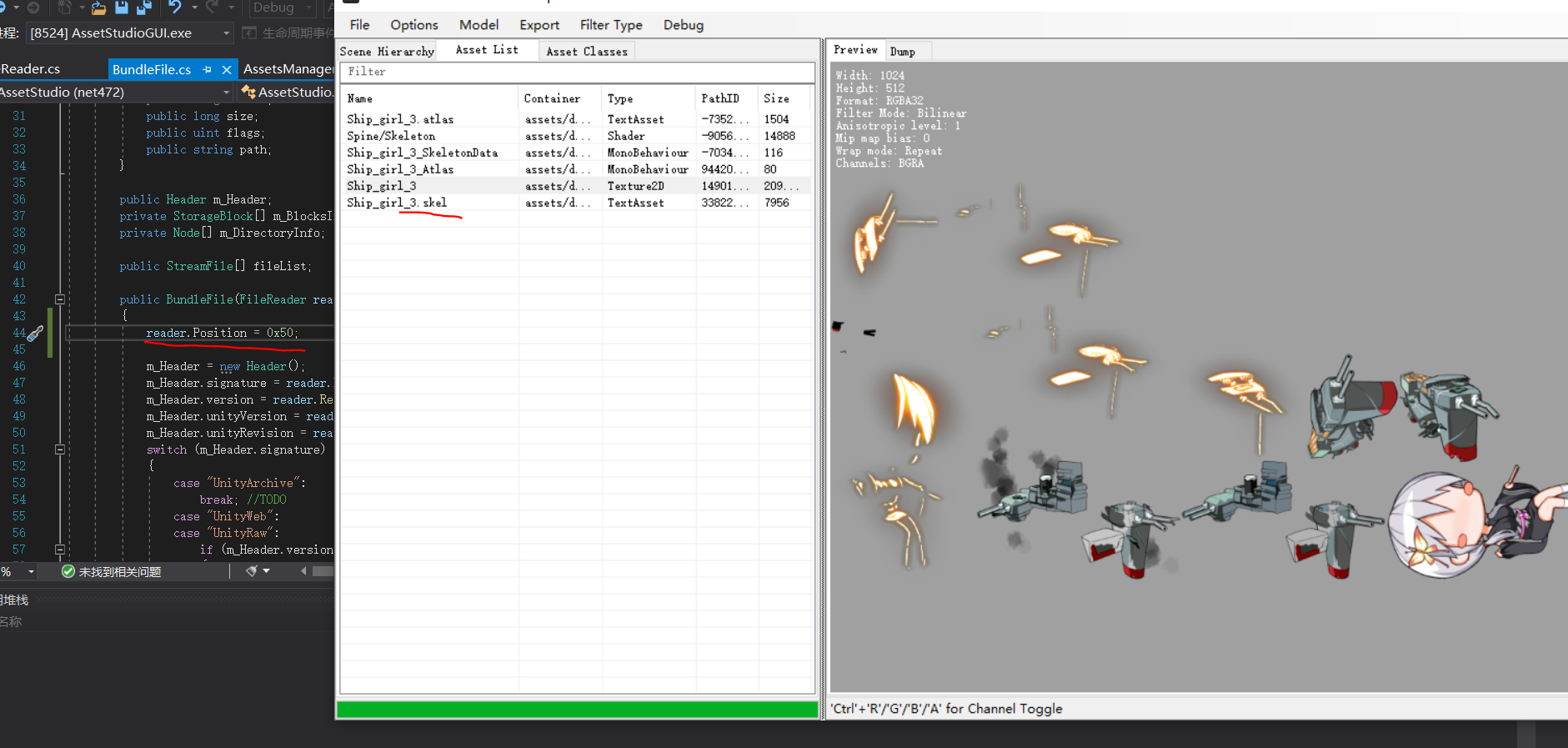This screenshot has width=1568, height=748.
Task: Open the Export menu
Action: (539, 25)
